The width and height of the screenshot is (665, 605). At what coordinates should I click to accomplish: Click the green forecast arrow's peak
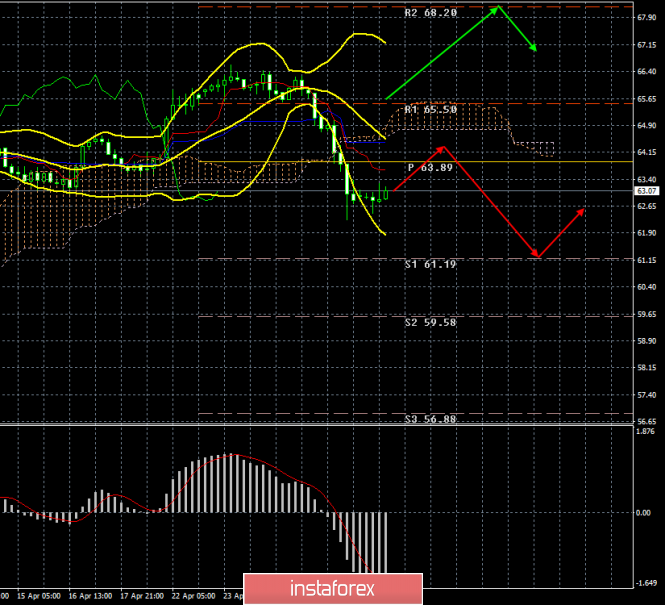tap(498, 8)
